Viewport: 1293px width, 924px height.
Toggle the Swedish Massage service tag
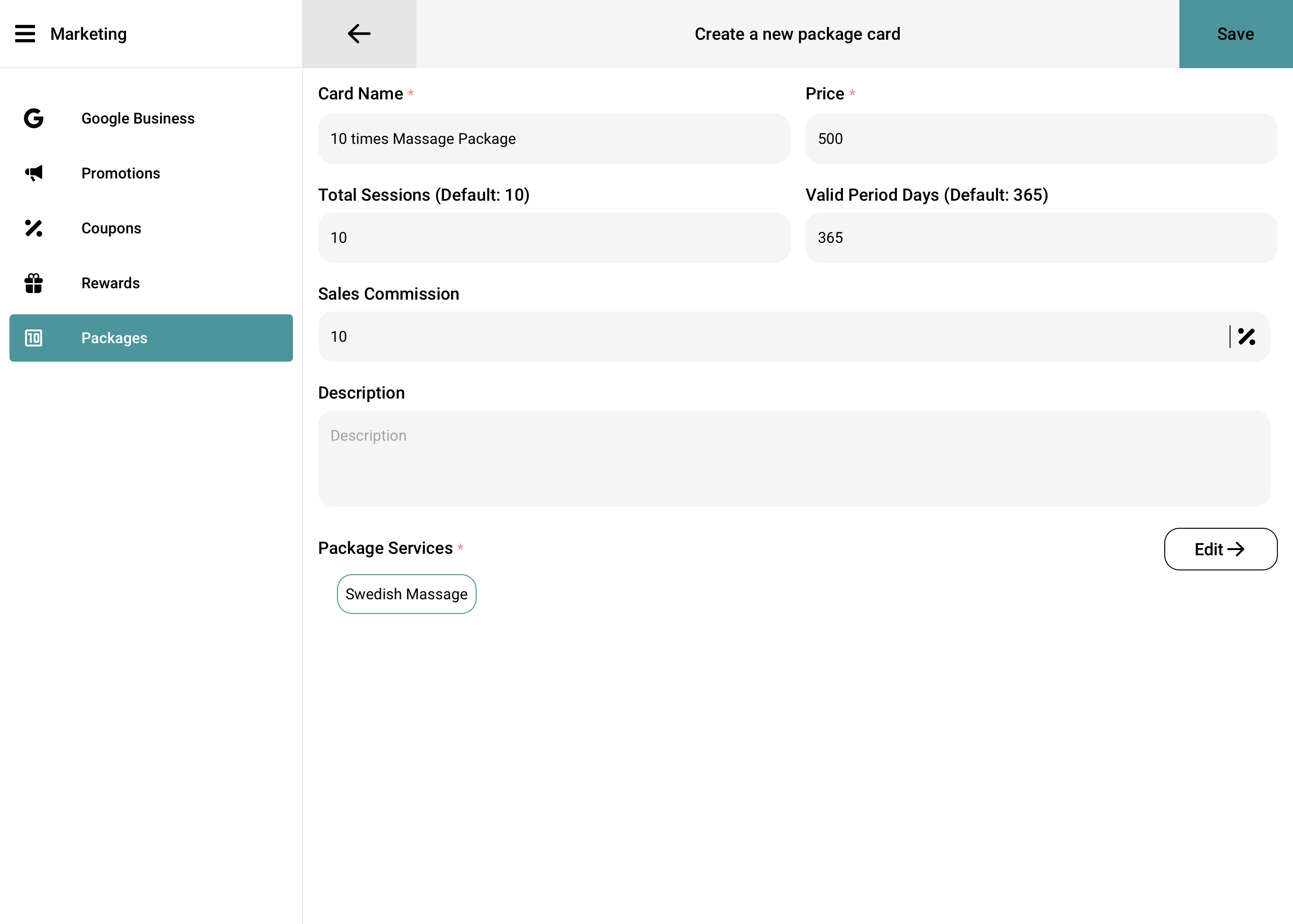[x=407, y=593]
